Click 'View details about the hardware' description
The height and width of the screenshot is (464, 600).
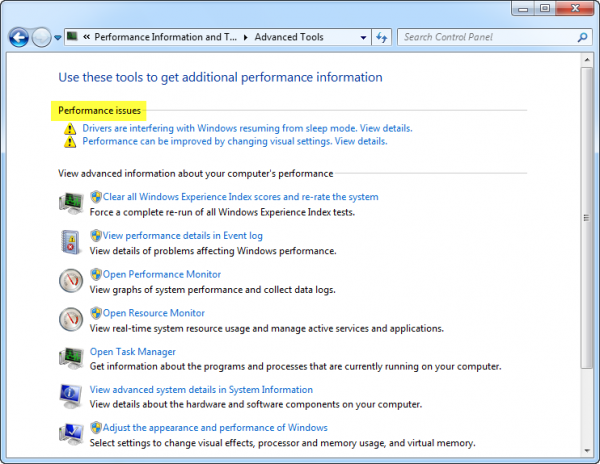point(256,404)
